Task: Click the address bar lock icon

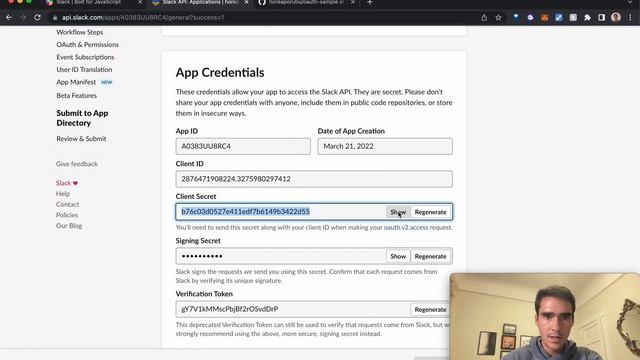Action: 55,18
